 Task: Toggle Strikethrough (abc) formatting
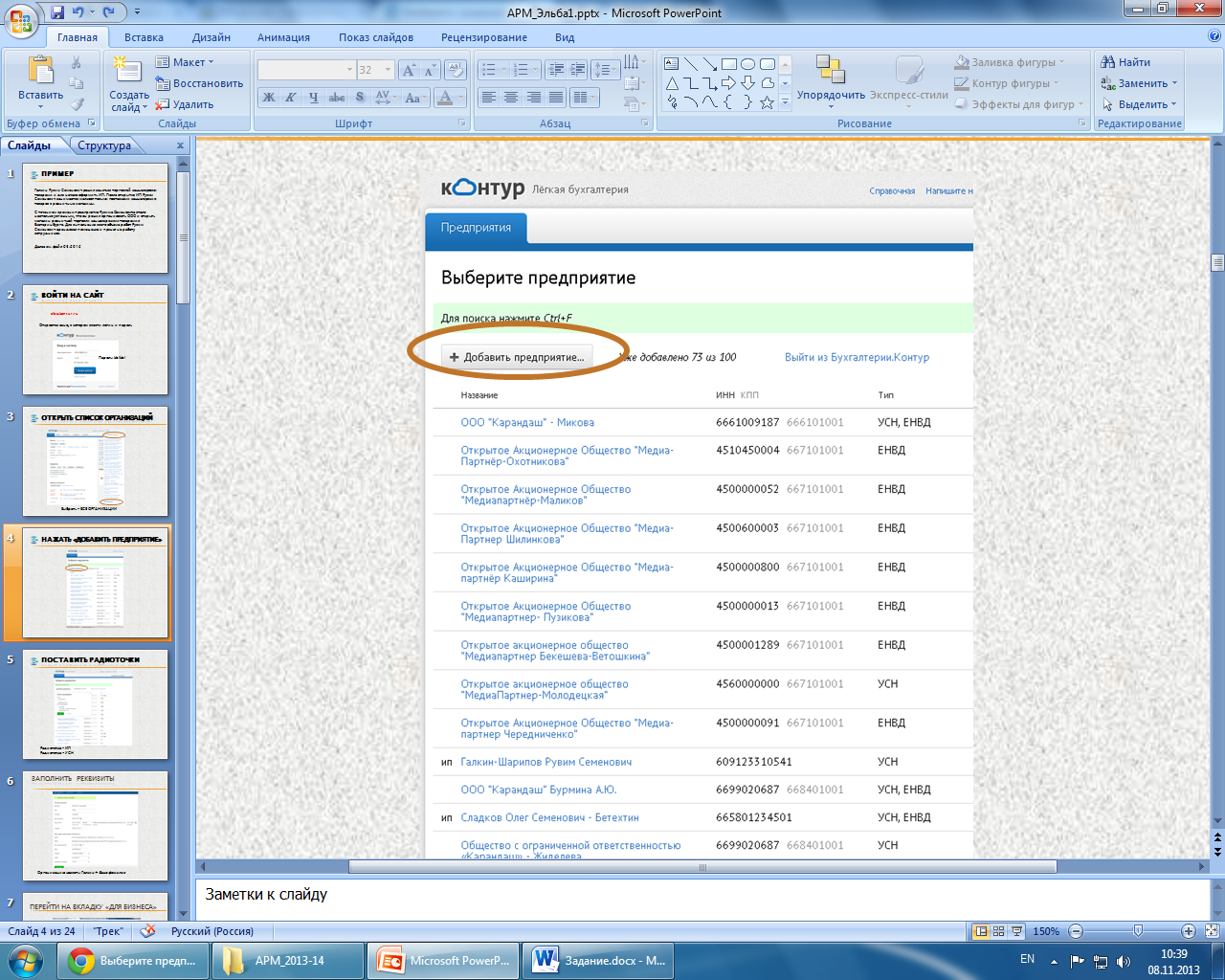coord(337,98)
